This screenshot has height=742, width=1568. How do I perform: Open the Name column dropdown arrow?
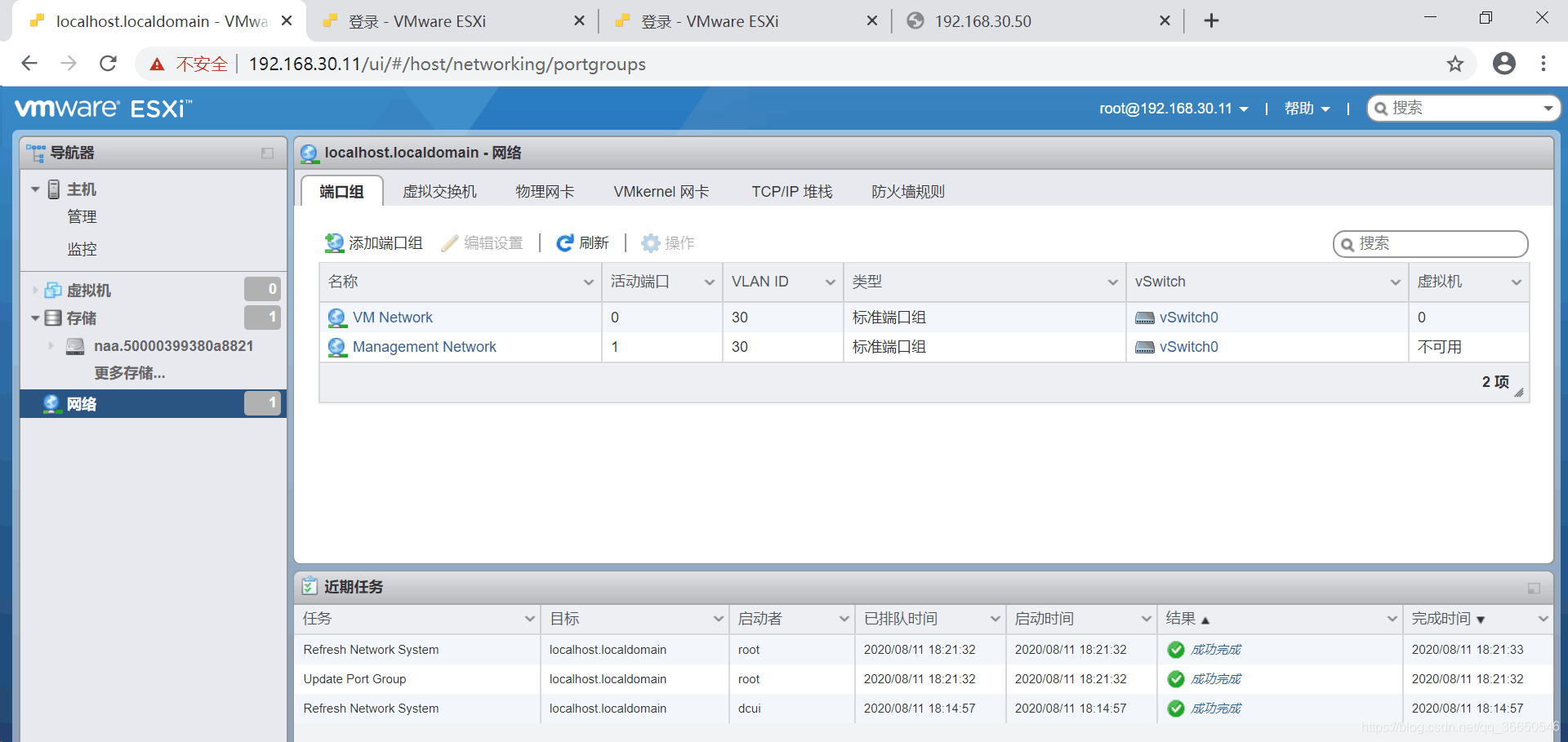[x=588, y=282]
